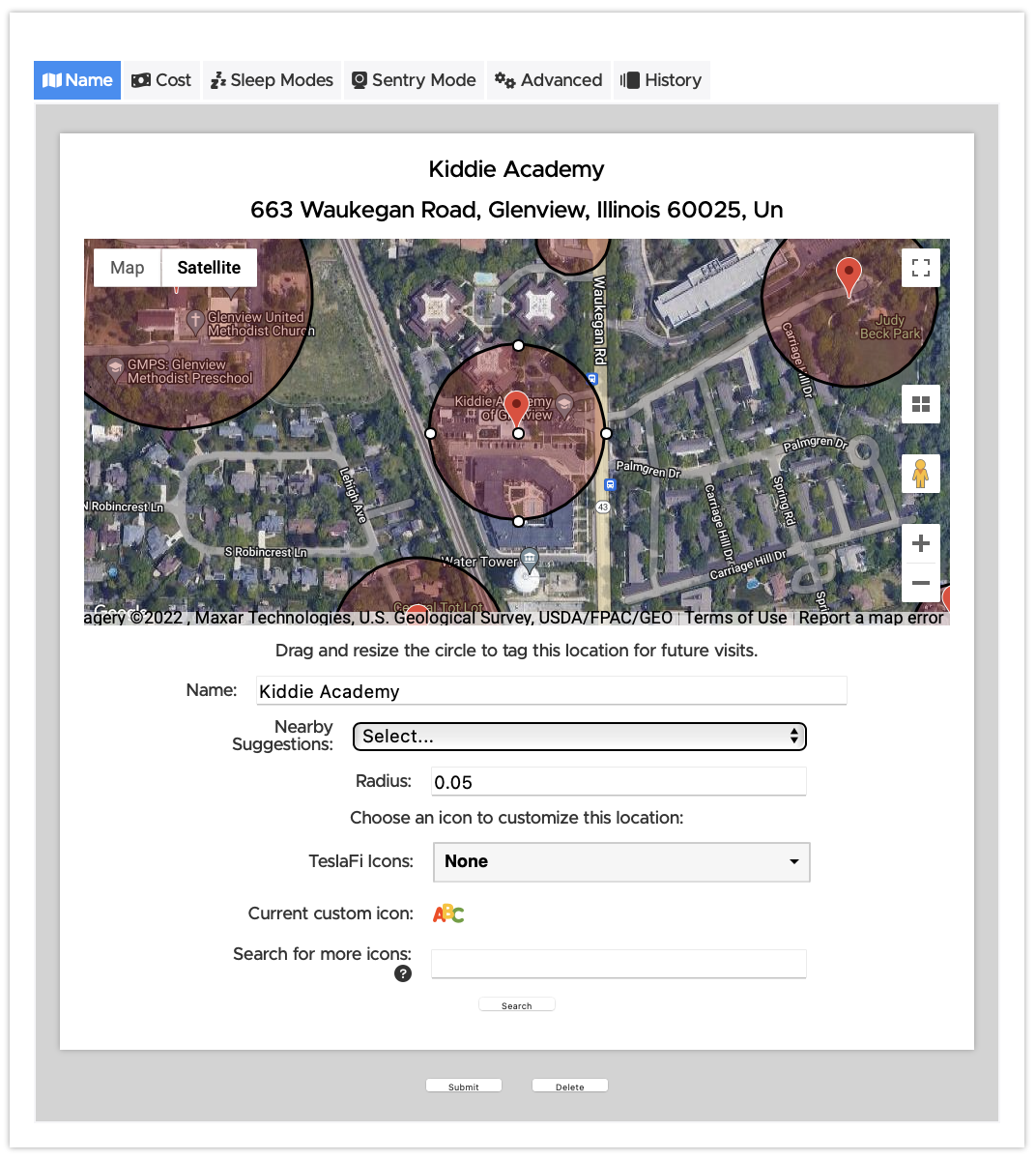Click the map tilt grid icon
The height and width of the screenshot is (1160, 1036).
[x=921, y=404]
